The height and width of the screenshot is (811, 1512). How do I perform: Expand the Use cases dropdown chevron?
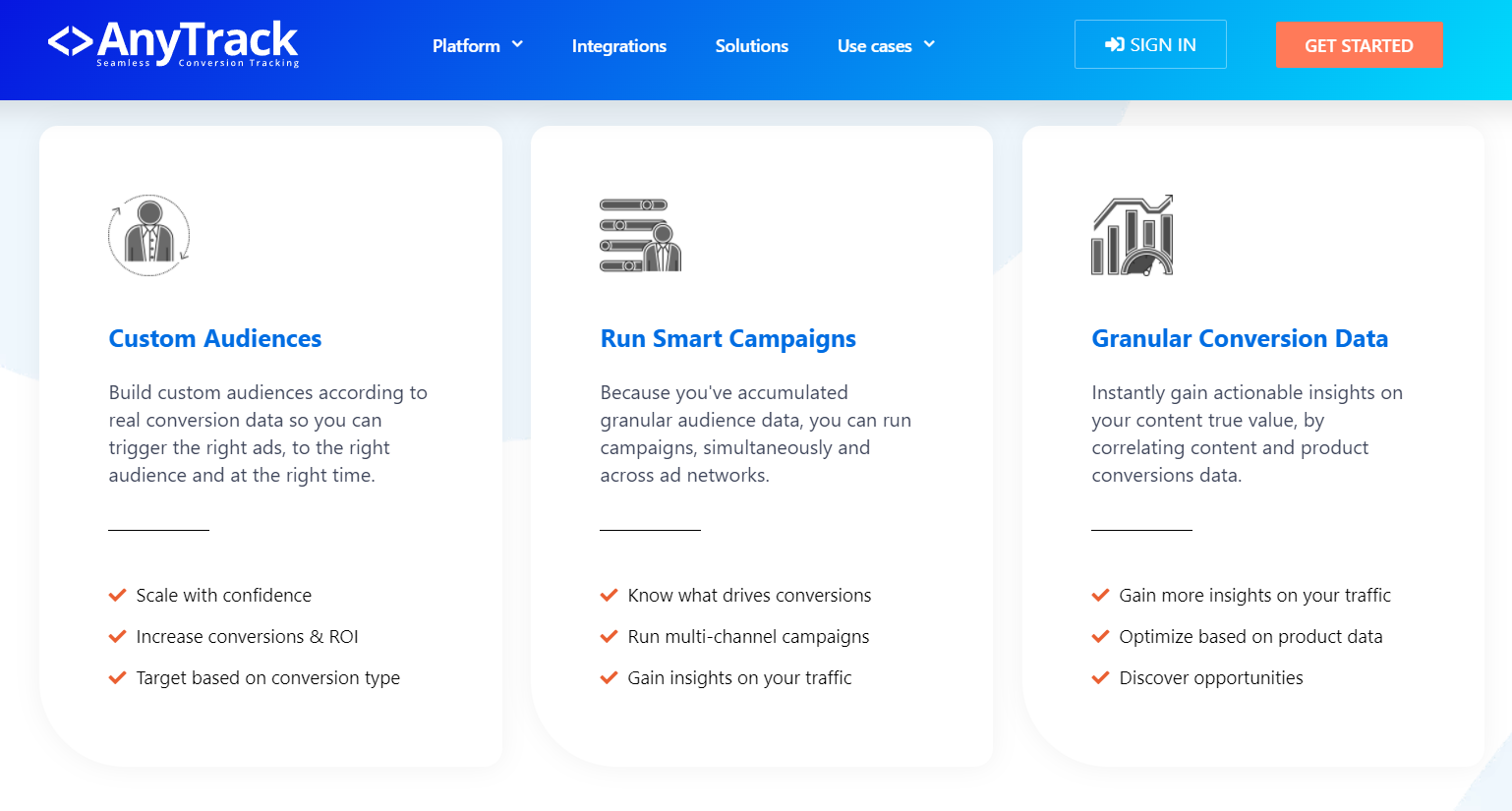pyautogui.click(x=929, y=44)
